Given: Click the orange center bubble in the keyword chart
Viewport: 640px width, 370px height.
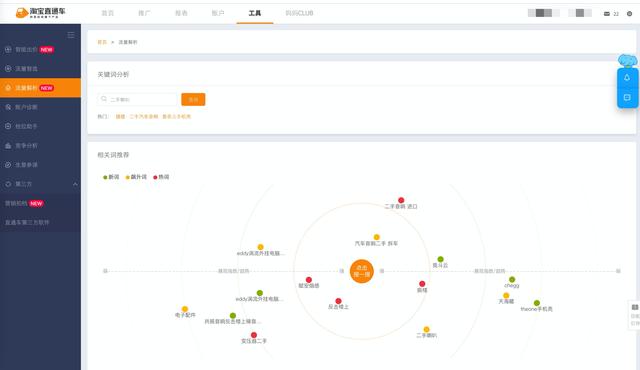Looking at the screenshot, I should pos(362,271).
